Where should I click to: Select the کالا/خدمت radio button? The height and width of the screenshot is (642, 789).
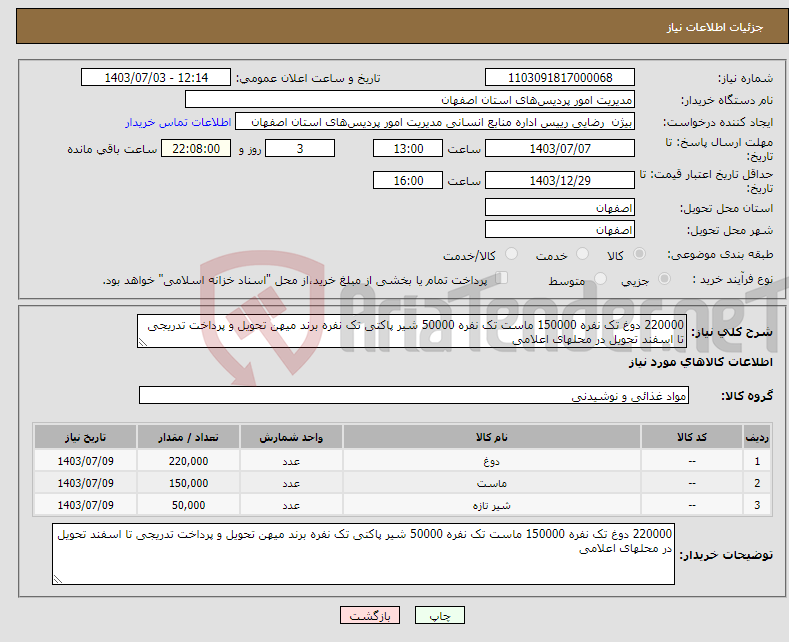coord(511,254)
